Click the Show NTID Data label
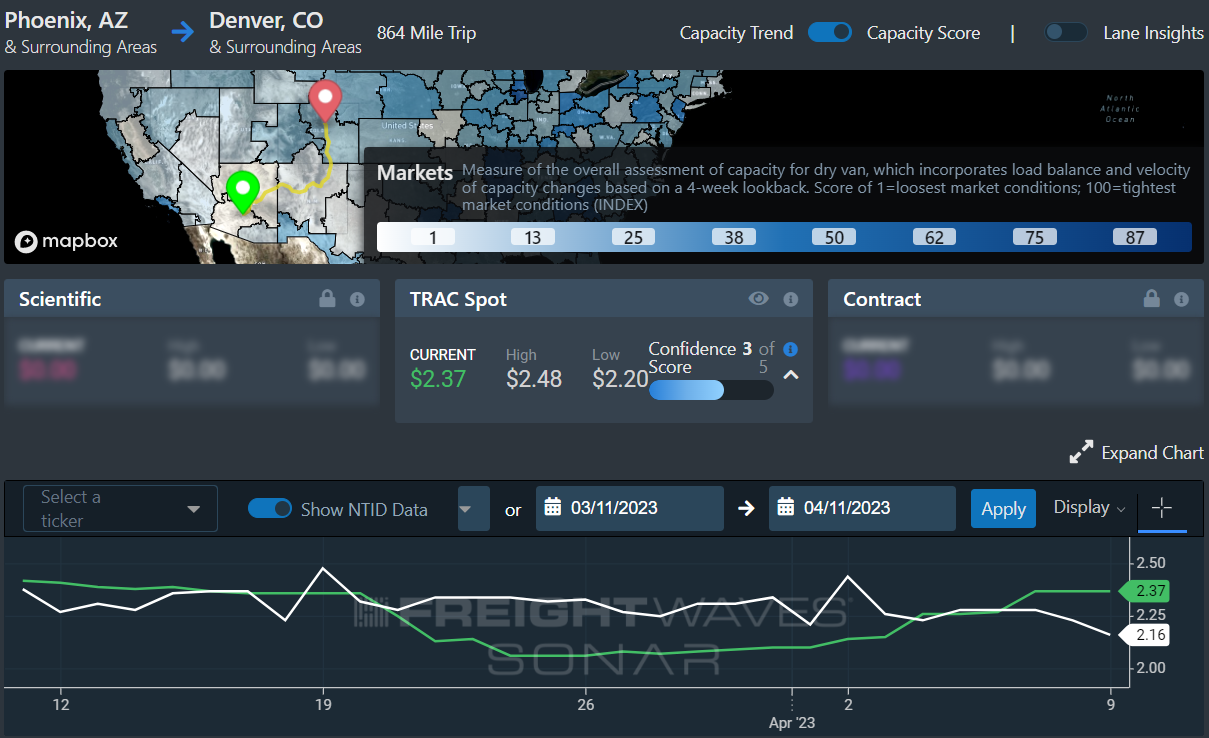The image size is (1209, 738). pyautogui.click(x=364, y=509)
